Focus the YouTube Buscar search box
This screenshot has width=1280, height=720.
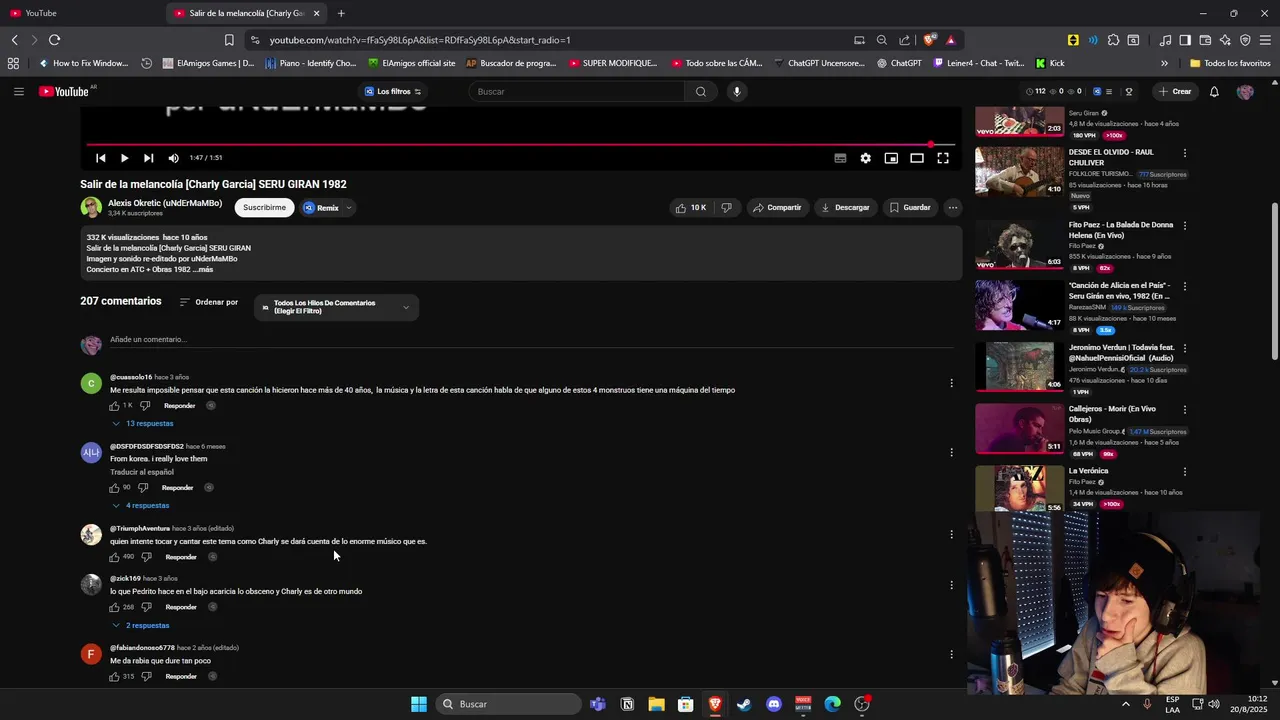pyautogui.click(x=577, y=91)
